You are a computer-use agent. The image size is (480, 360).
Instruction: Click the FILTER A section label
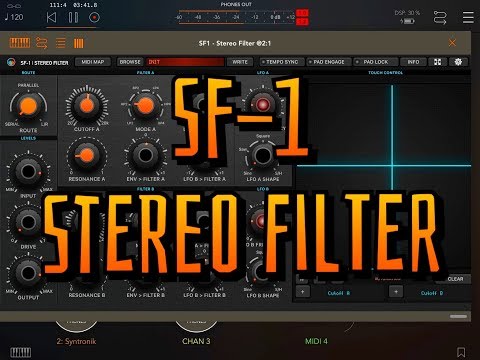pos(145,72)
